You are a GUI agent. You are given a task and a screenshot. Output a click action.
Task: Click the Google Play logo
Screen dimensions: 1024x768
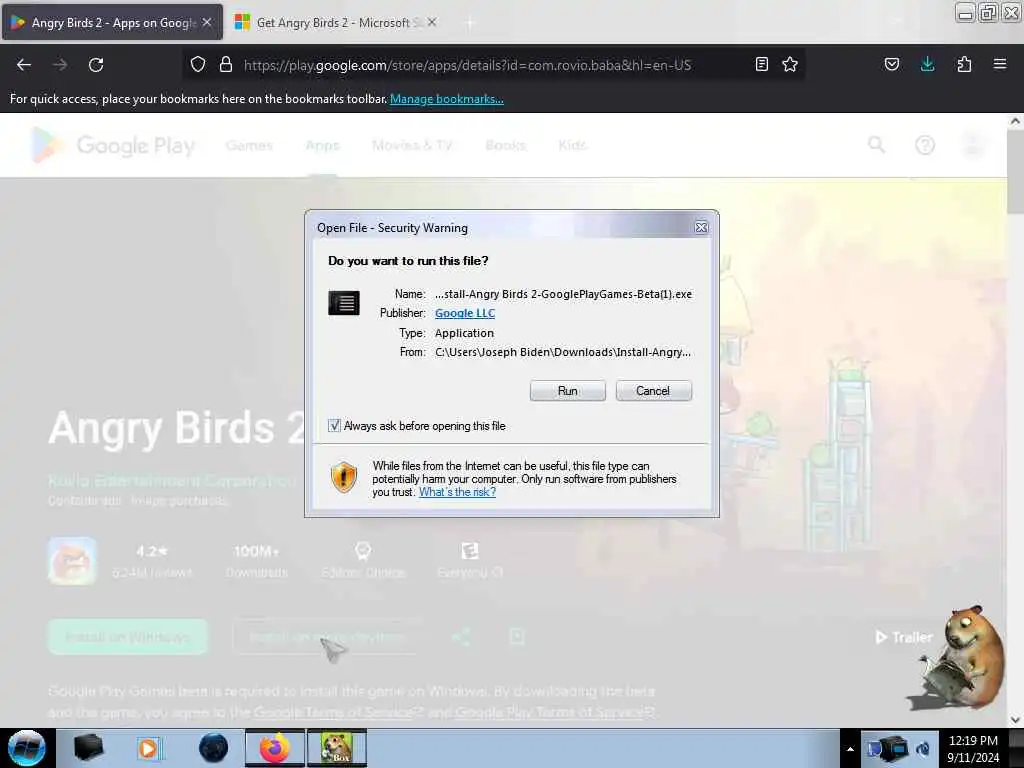[113, 145]
